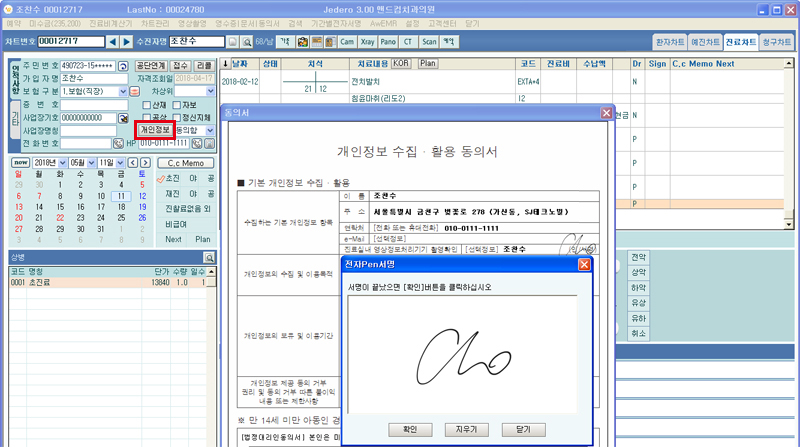Click the phone icon beside 전화번호 field
The height and width of the screenshot is (447, 800).
[116, 143]
